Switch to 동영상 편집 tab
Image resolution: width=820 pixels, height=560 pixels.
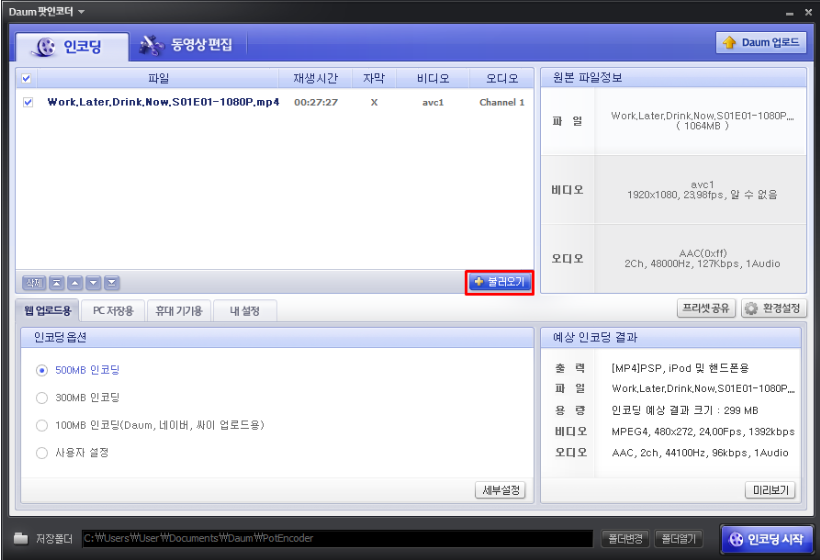click(x=186, y=45)
